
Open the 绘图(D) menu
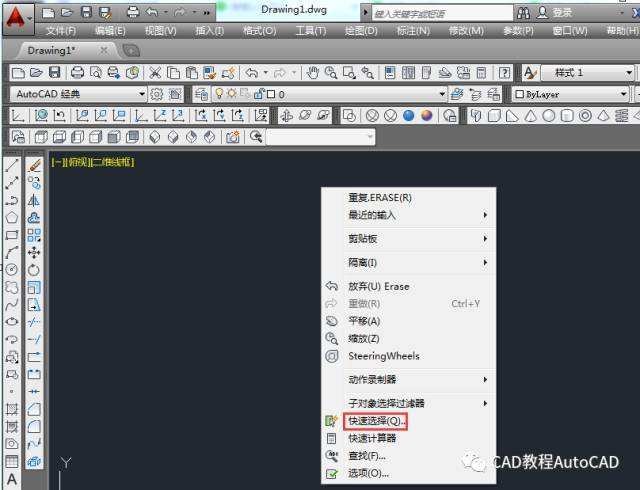[361, 31]
